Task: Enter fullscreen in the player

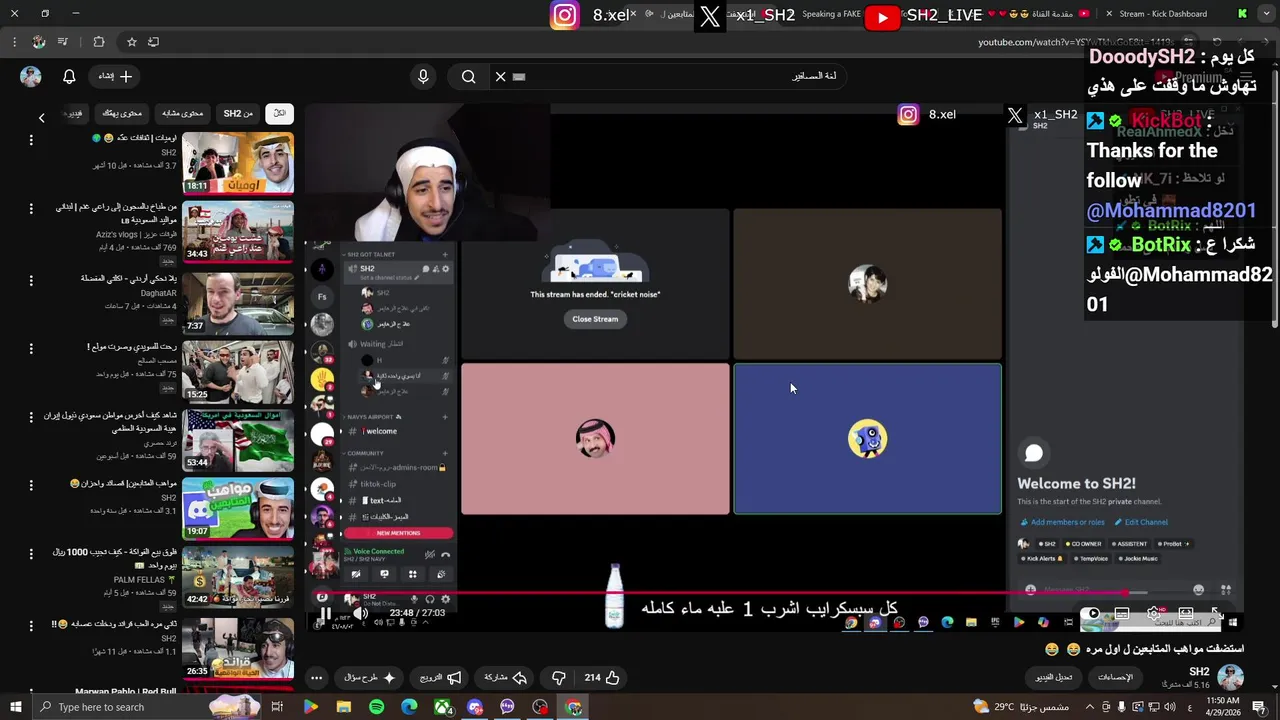Action: pyautogui.click(x=1217, y=613)
